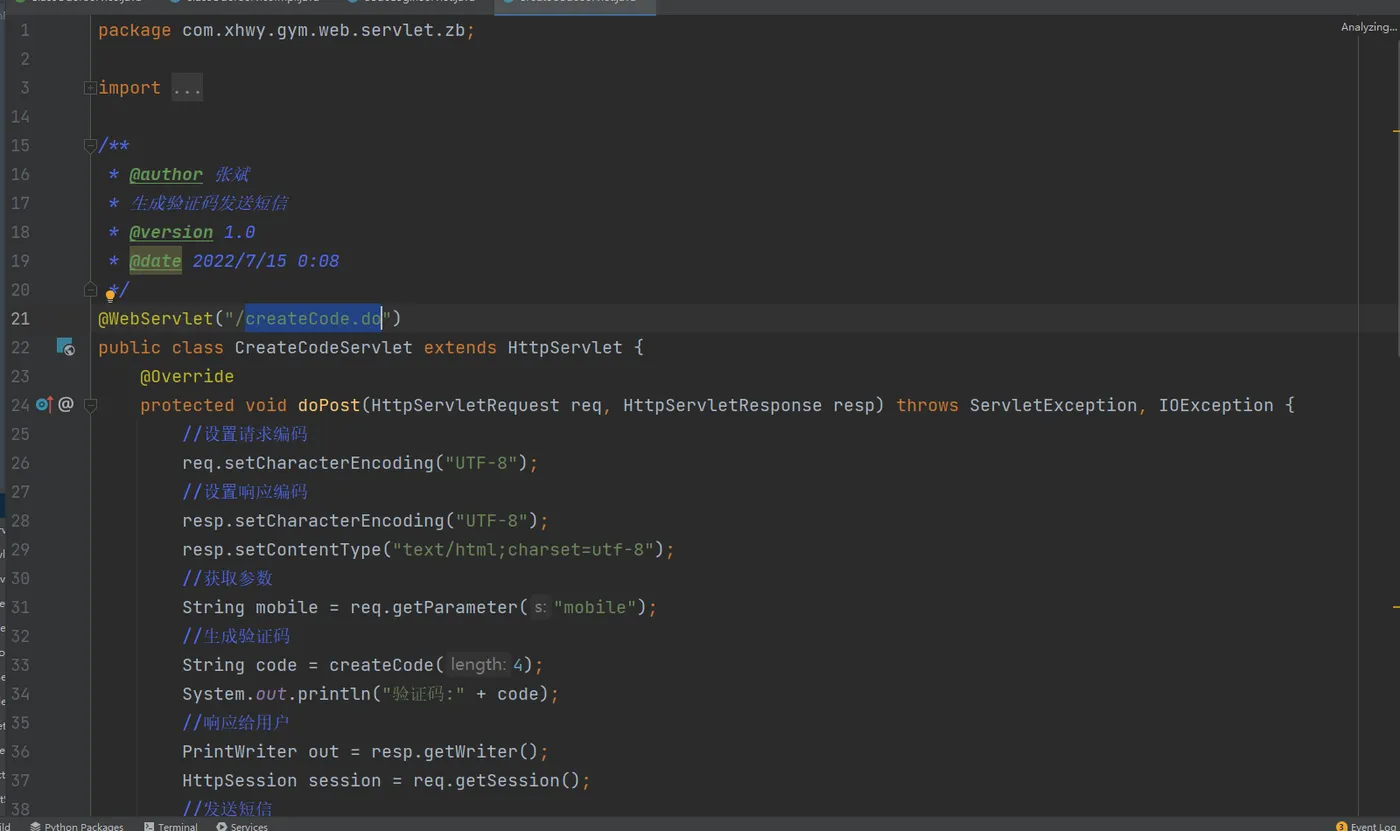1400x831 pixels.
Task: Click the folded import ellipsis placeholder
Action: (x=187, y=88)
